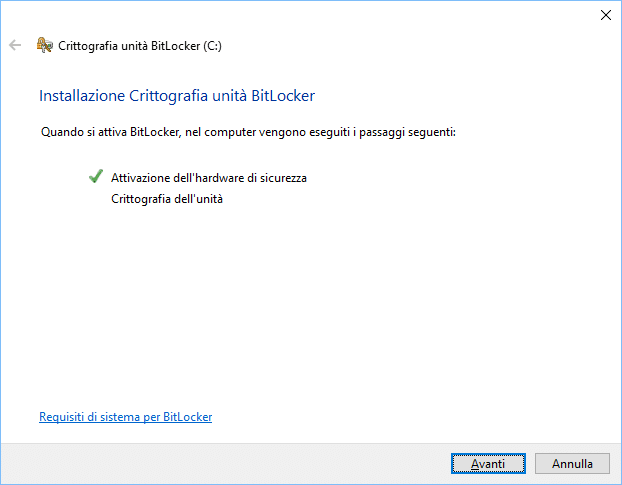Open Requisiti di sistema per BitLocker link
The width and height of the screenshot is (622, 485).
tap(125, 417)
